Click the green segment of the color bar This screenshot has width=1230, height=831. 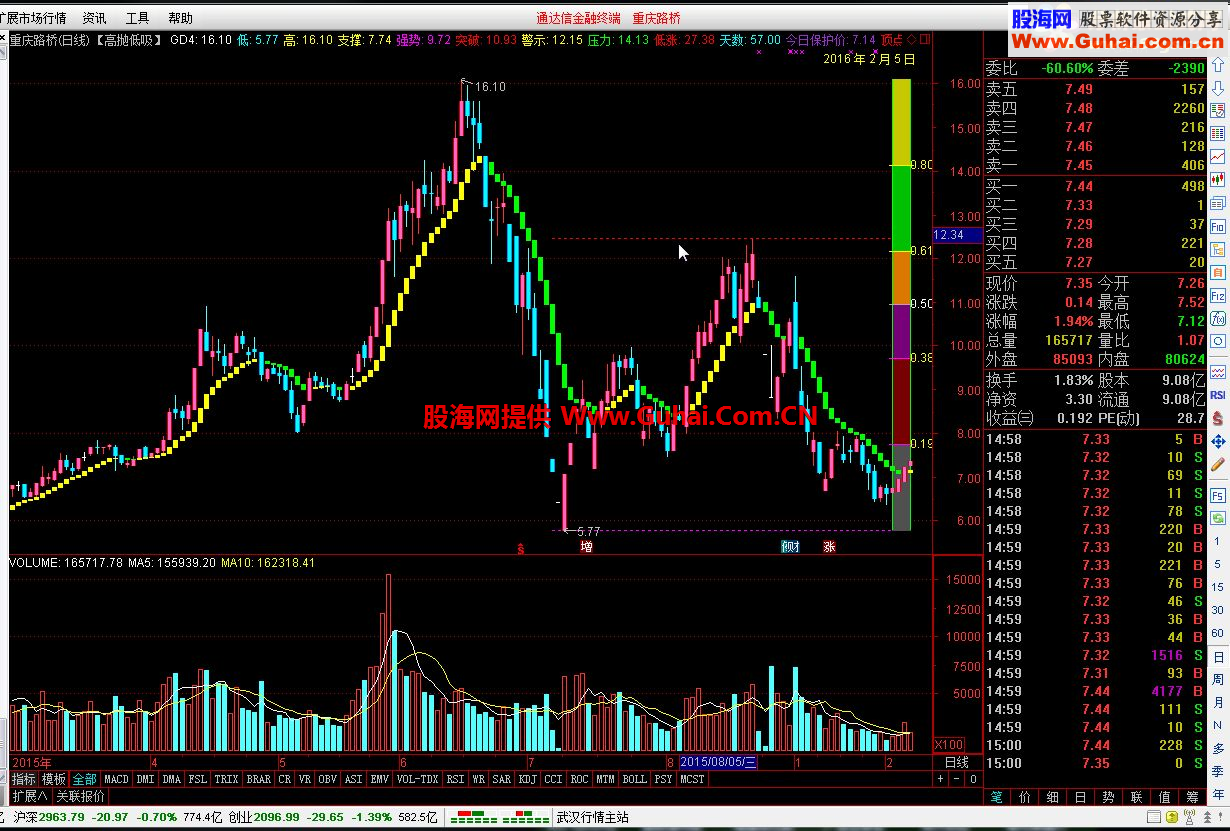pos(901,207)
